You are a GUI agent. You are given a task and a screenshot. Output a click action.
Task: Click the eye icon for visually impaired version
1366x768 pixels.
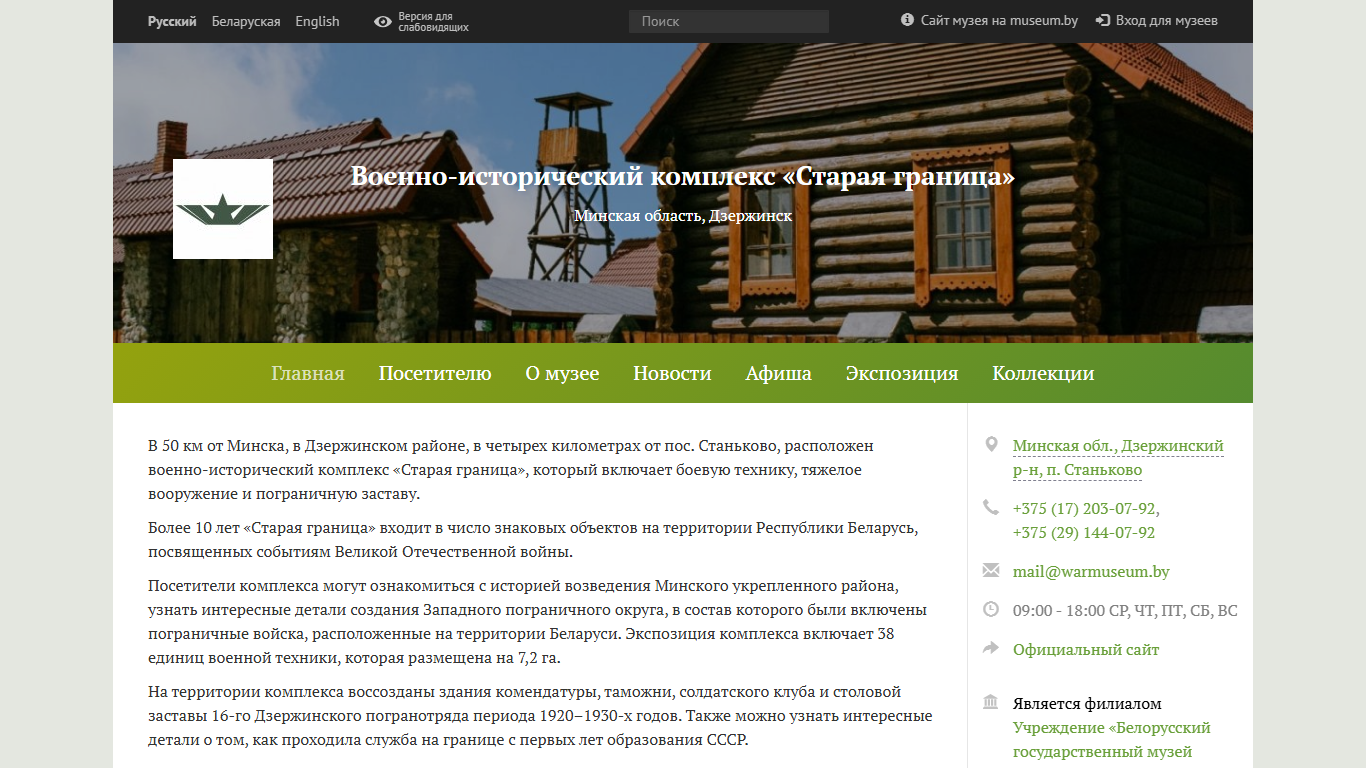point(382,21)
